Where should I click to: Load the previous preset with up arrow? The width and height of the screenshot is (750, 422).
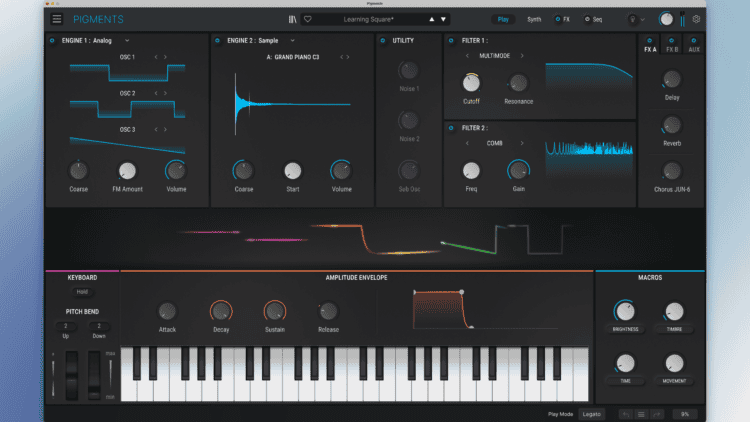click(x=431, y=19)
